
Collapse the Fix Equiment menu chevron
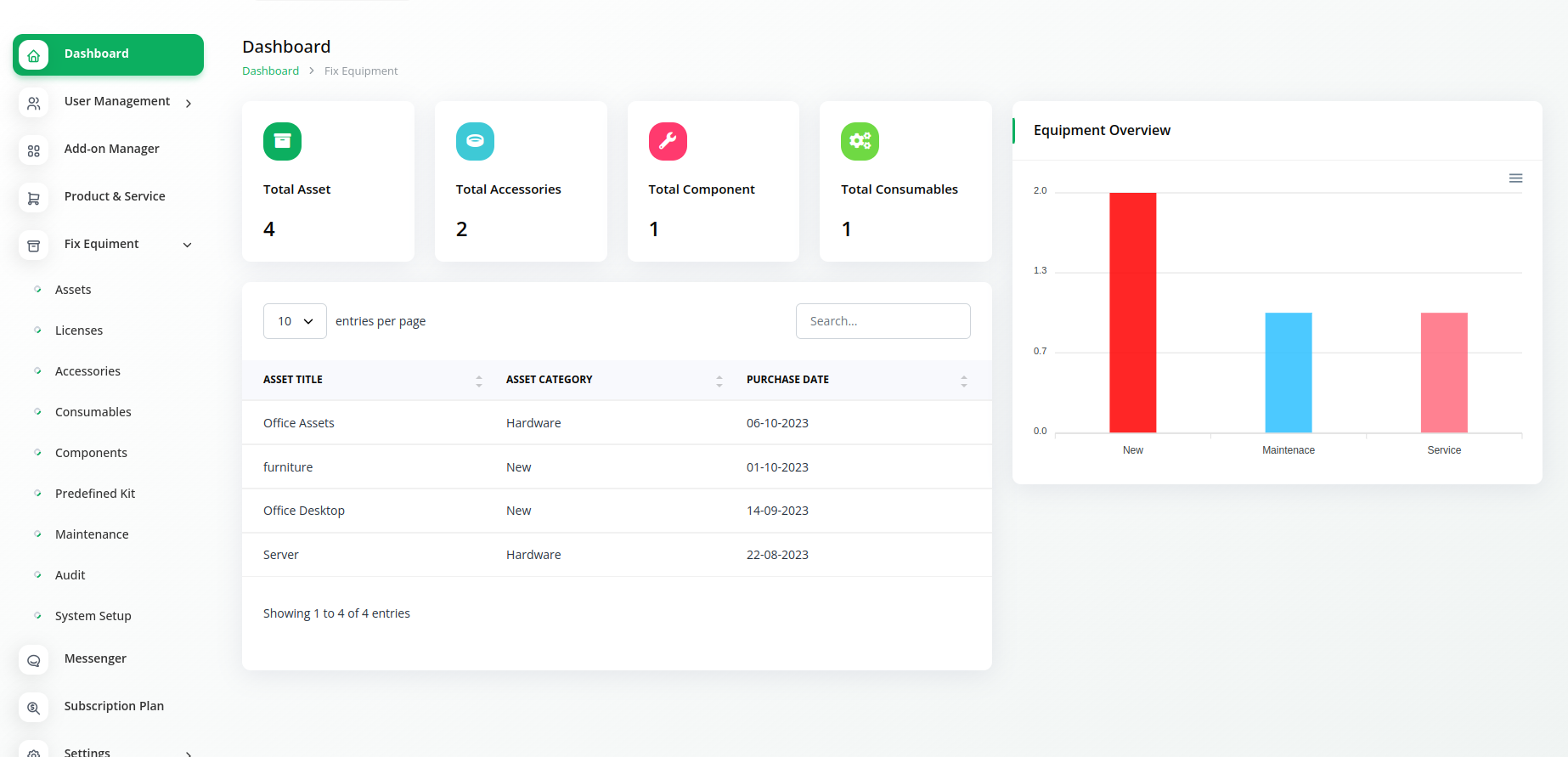click(188, 246)
